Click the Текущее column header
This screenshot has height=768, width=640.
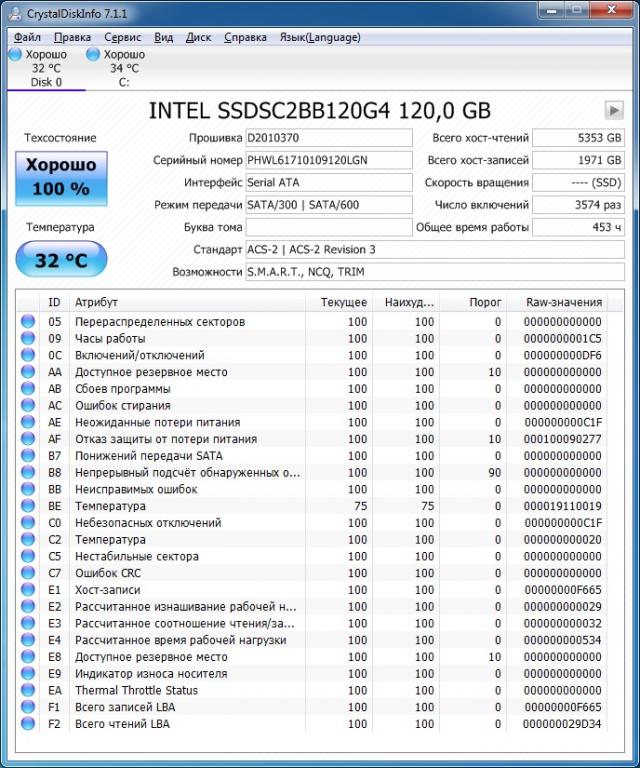[339, 302]
